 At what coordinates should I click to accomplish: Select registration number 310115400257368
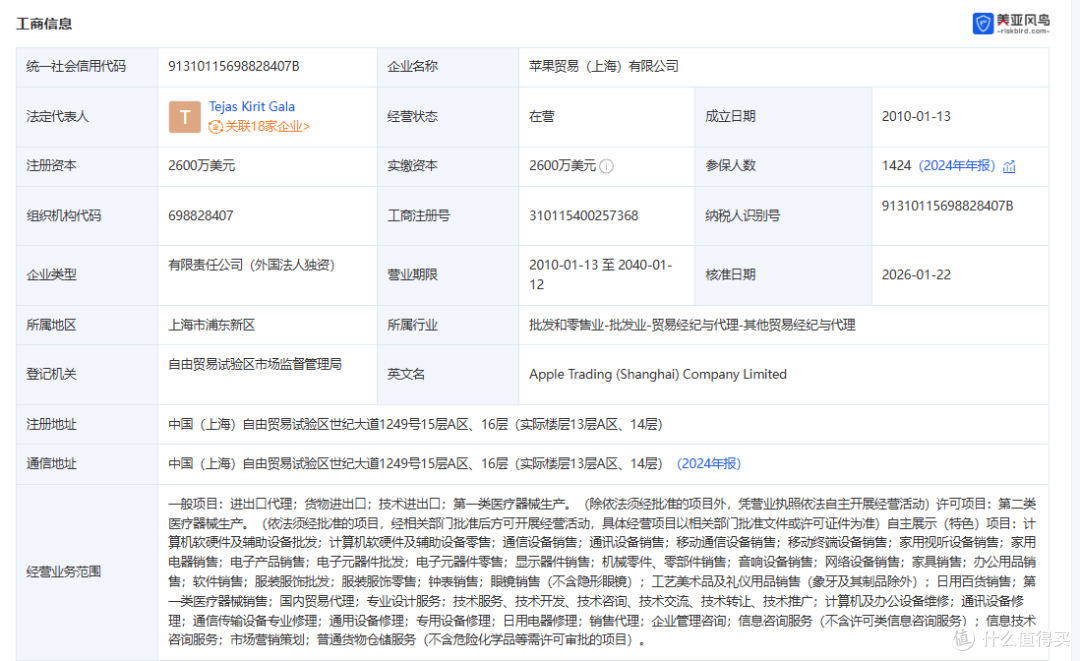click(583, 216)
